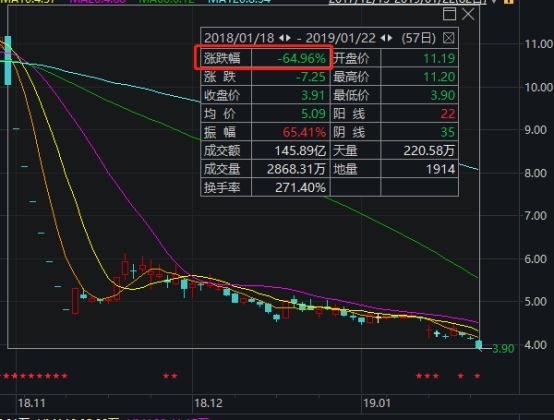Click the 19.01 date axis label
Viewport: 554px width, 420px height.
pyautogui.click(x=377, y=403)
